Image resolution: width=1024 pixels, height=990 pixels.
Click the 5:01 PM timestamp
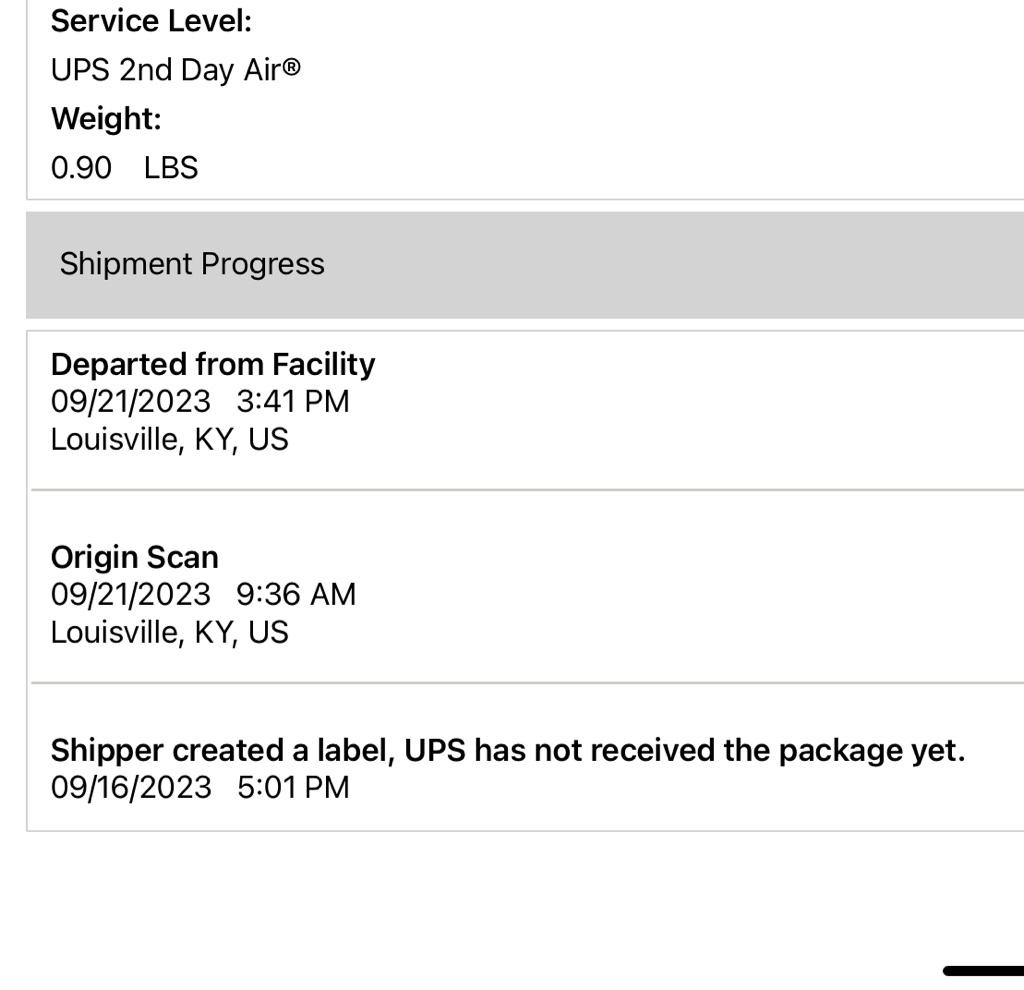tap(293, 788)
